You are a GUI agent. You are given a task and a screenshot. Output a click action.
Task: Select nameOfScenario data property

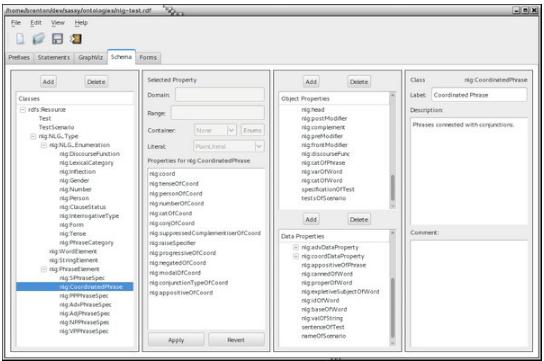(324, 336)
